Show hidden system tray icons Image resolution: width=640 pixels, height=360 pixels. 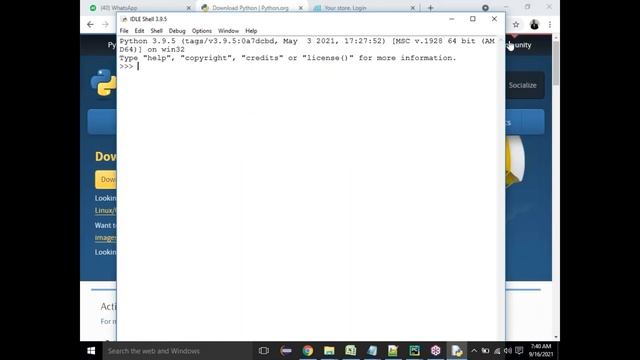(474, 351)
